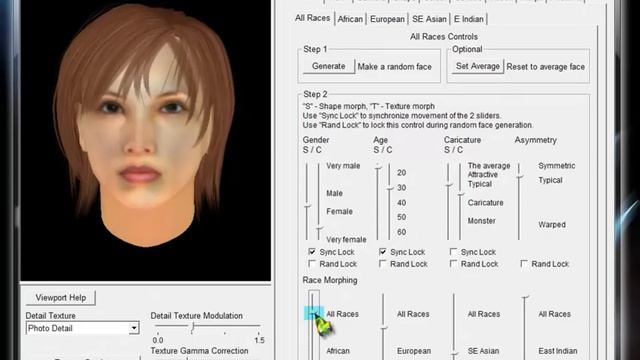Click the Gender shape slider handle

[307, 207]
